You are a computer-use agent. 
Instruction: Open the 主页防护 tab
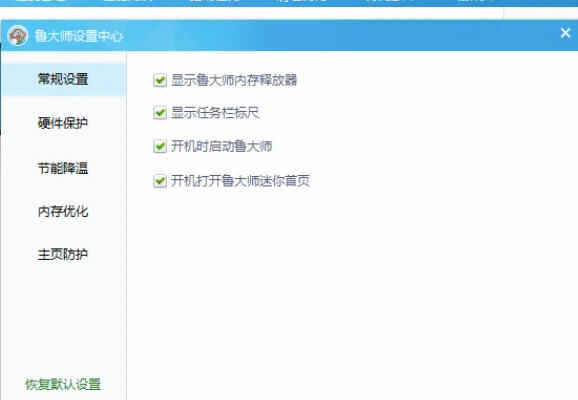(x=63, y=254)
